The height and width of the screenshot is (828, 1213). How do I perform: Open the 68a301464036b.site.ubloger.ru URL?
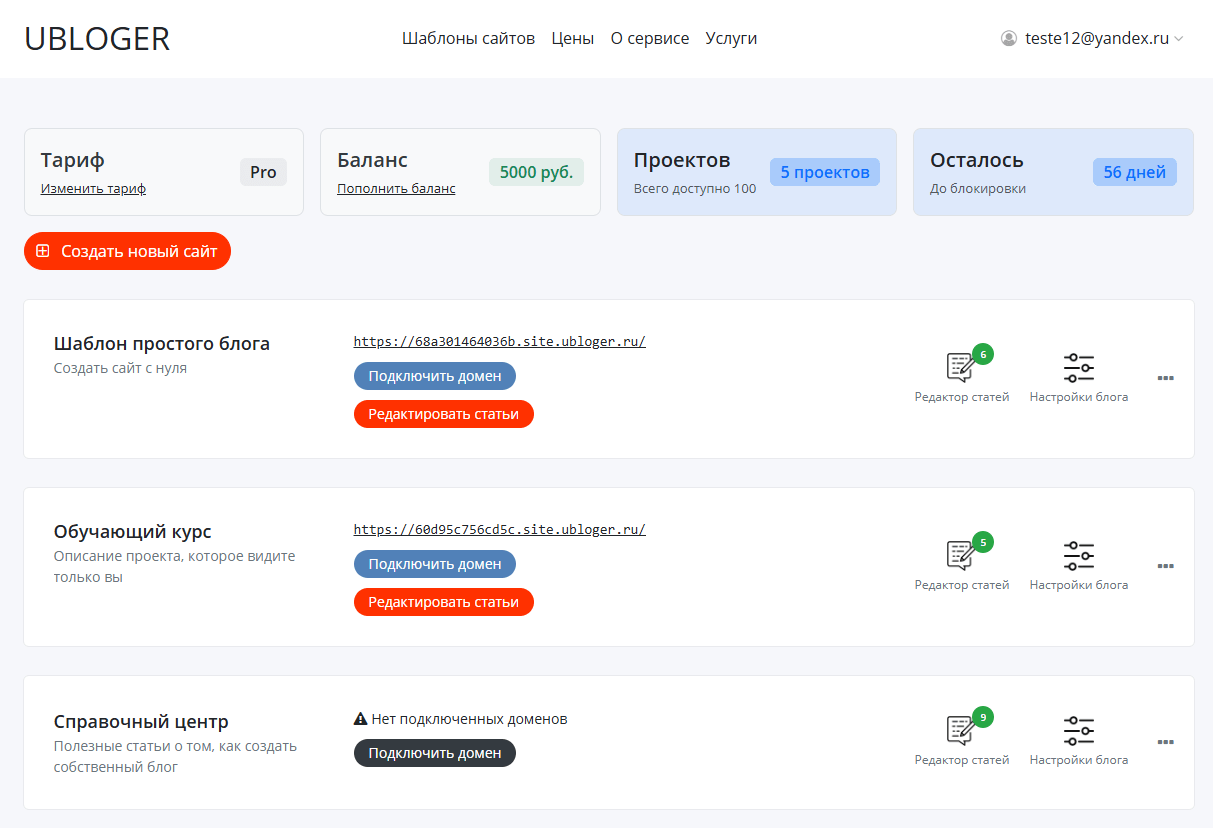pyautogui.click(x=499, y=341)
